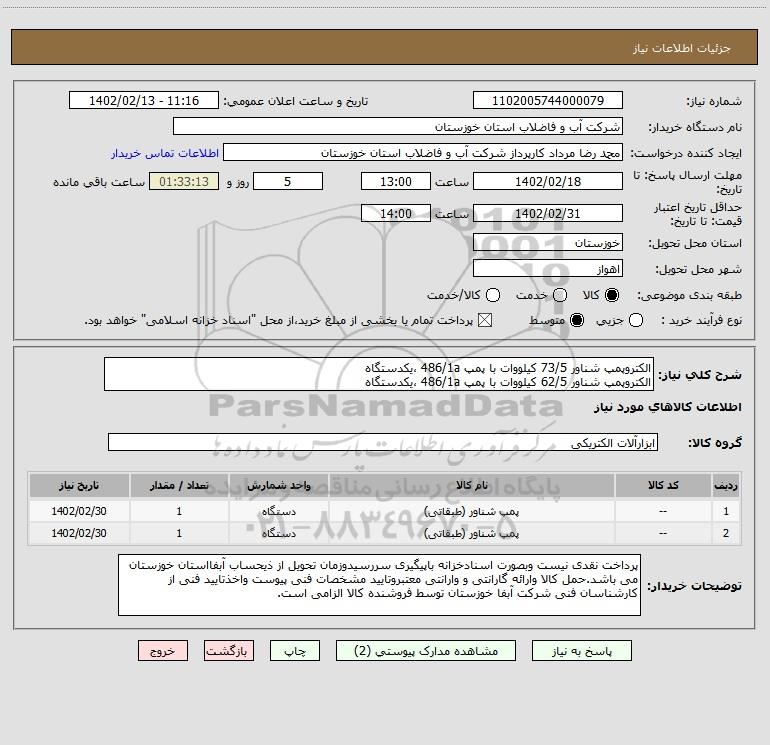Click the پاسخ به نیاز button
The width and height of the screenshot is (770, 745).
coord(581,651)
